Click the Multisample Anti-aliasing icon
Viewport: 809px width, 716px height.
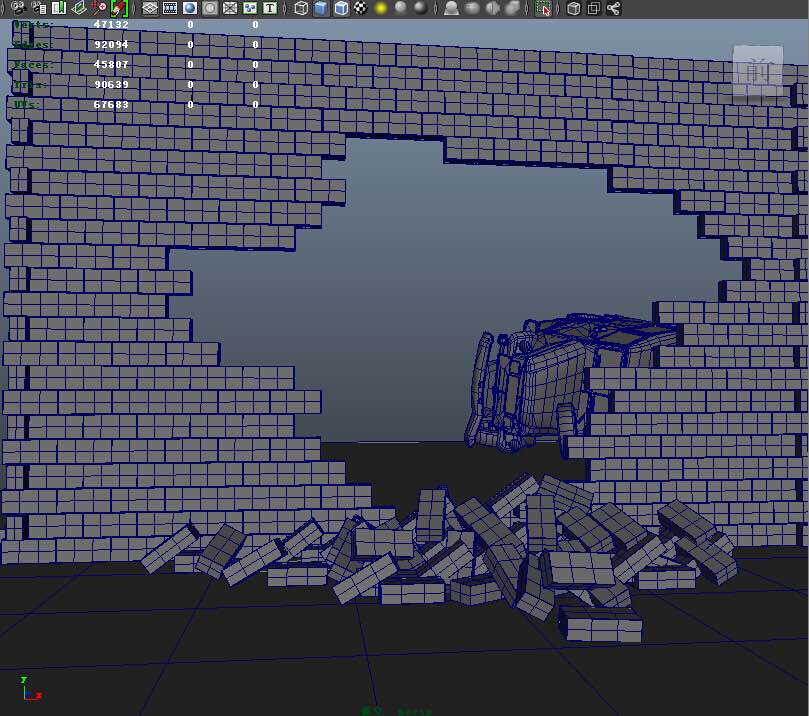click(x=493, y=8)
